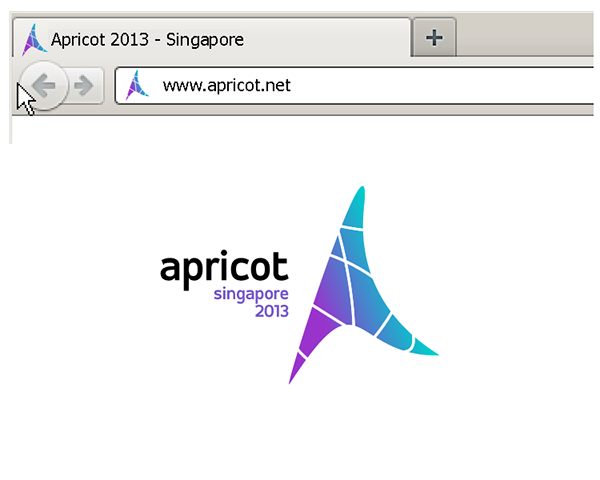The width and height of the screenshot is (600, 480).
Task: Click the '2013' text under logo
Action: (x=272, y=311)
